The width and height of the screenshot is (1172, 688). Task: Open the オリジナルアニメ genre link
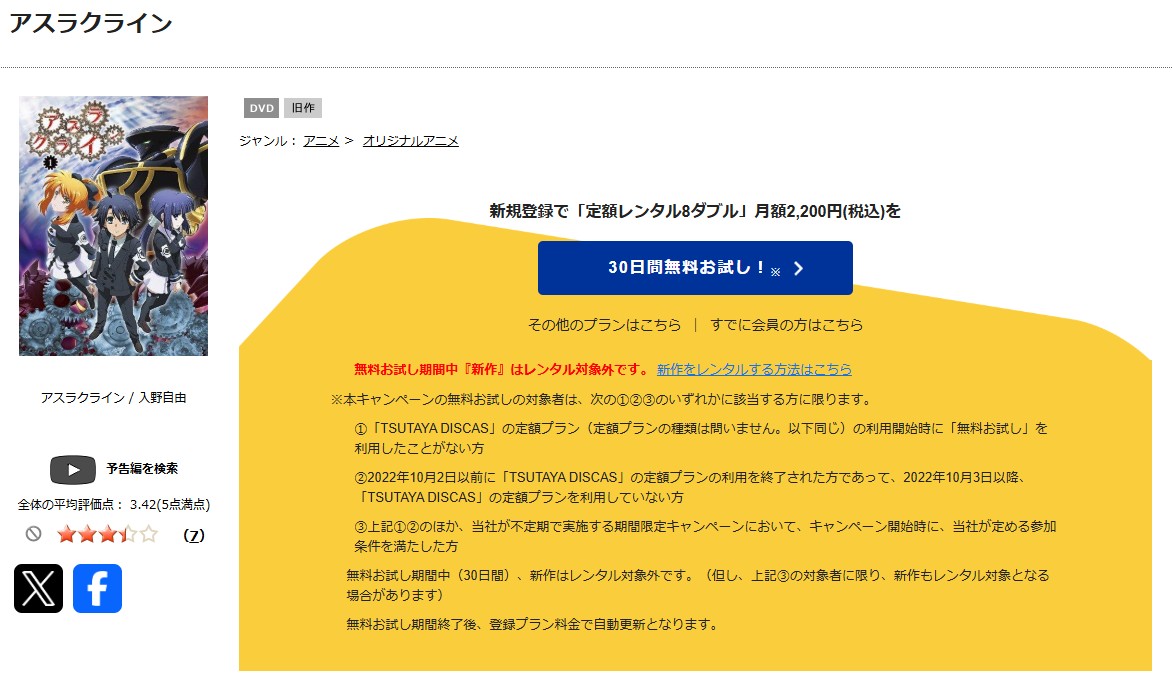410,141
